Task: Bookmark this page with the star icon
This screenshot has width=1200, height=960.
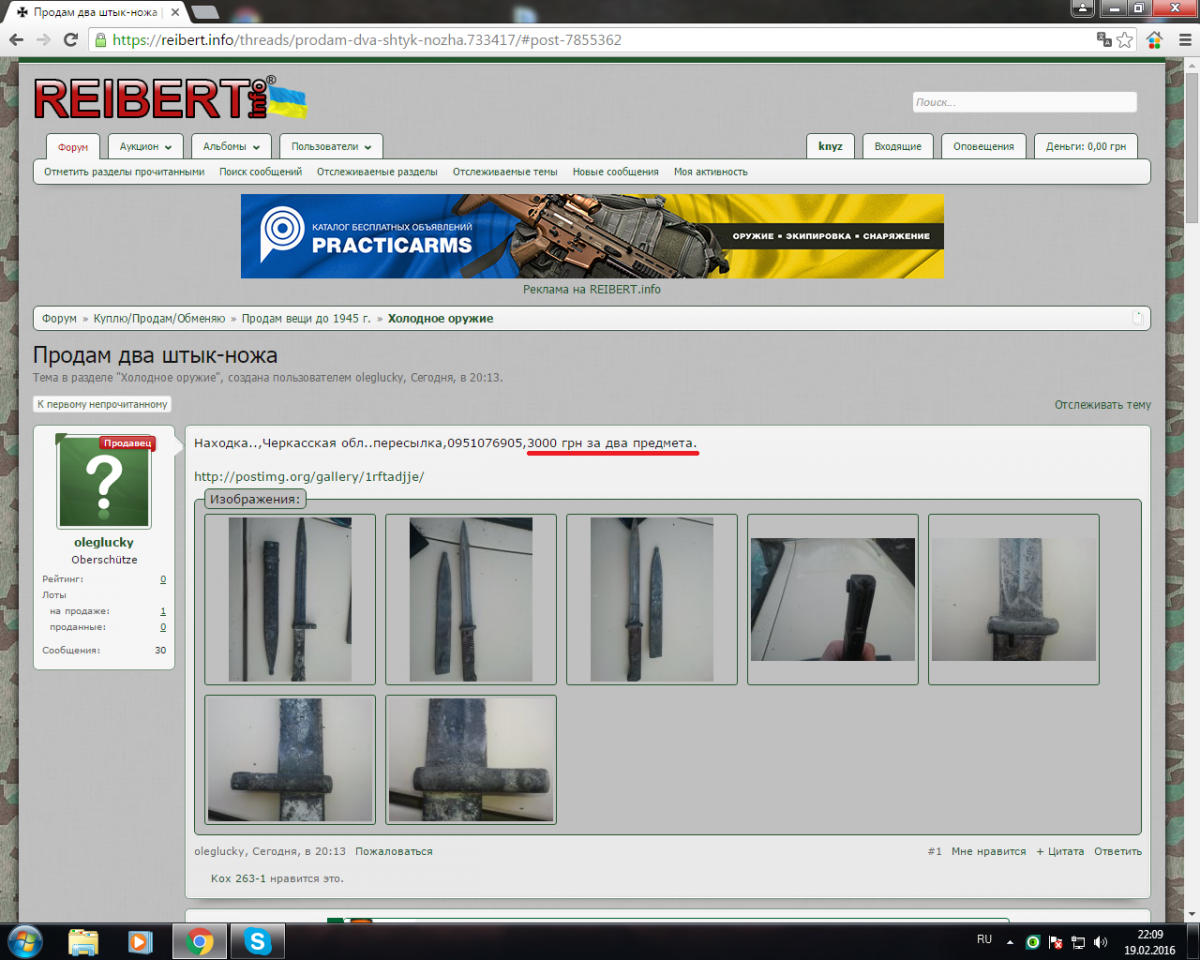Action: [x=1125, y=40]
